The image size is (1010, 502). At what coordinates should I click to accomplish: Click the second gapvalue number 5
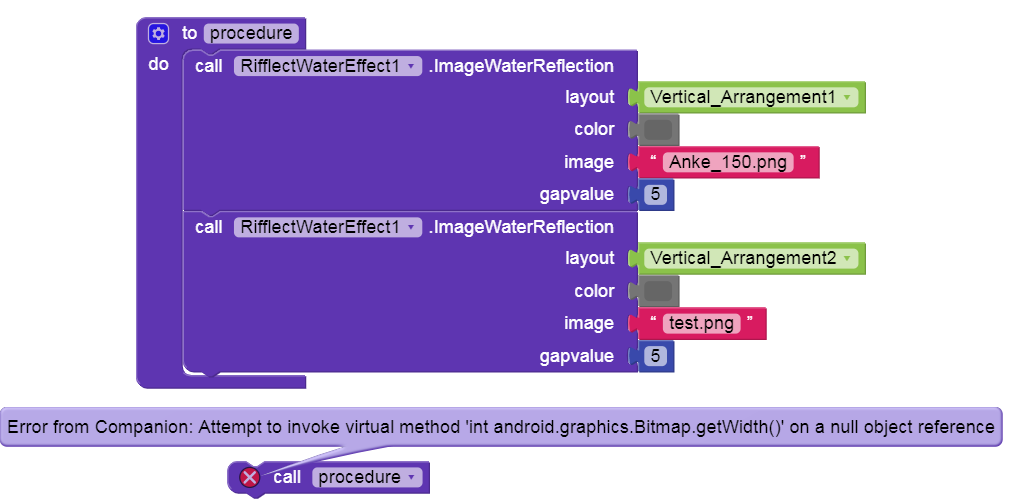pyautogui.click(x=656, y=355)
